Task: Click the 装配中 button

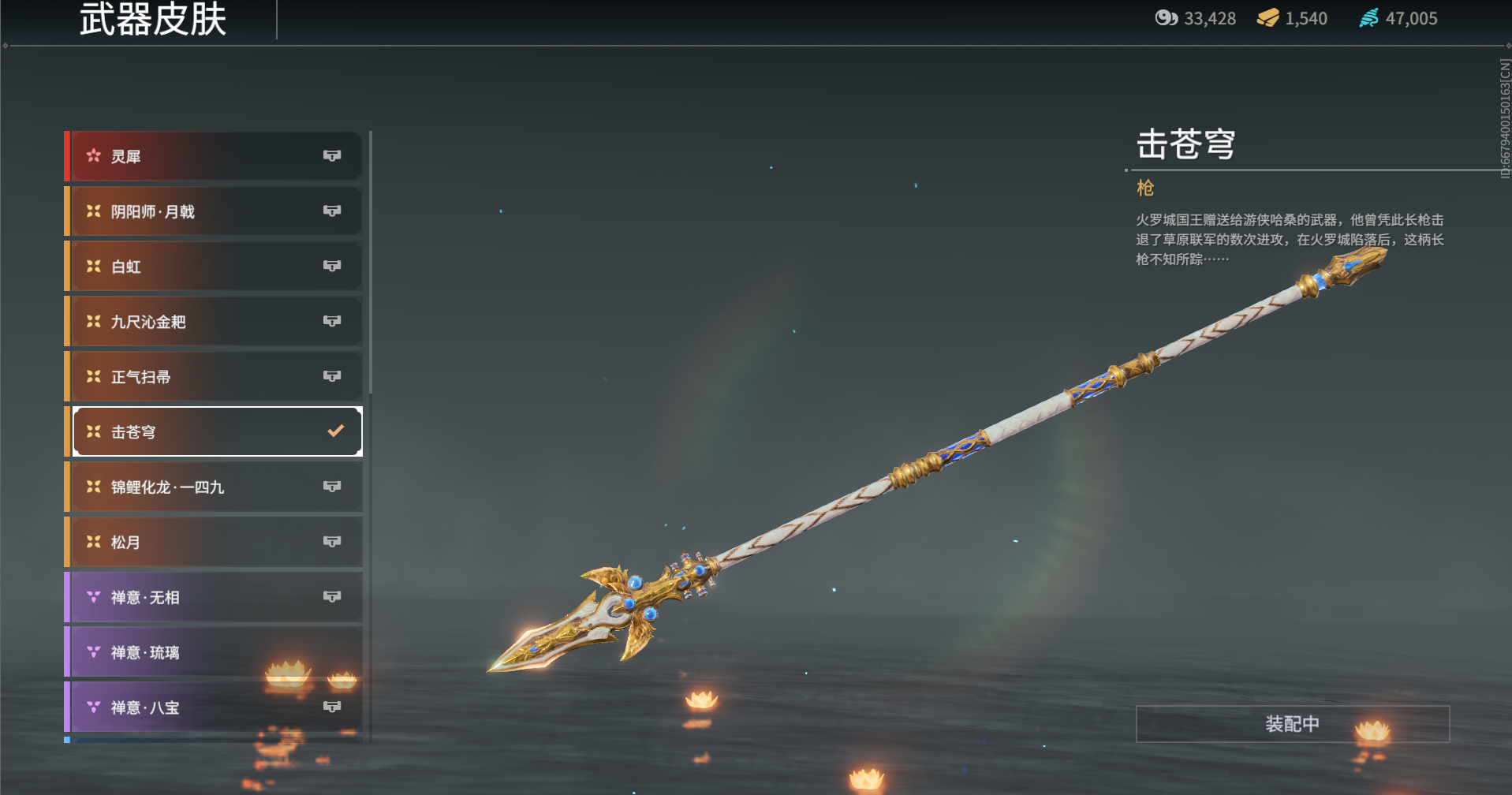Action: coord(1293,724)
